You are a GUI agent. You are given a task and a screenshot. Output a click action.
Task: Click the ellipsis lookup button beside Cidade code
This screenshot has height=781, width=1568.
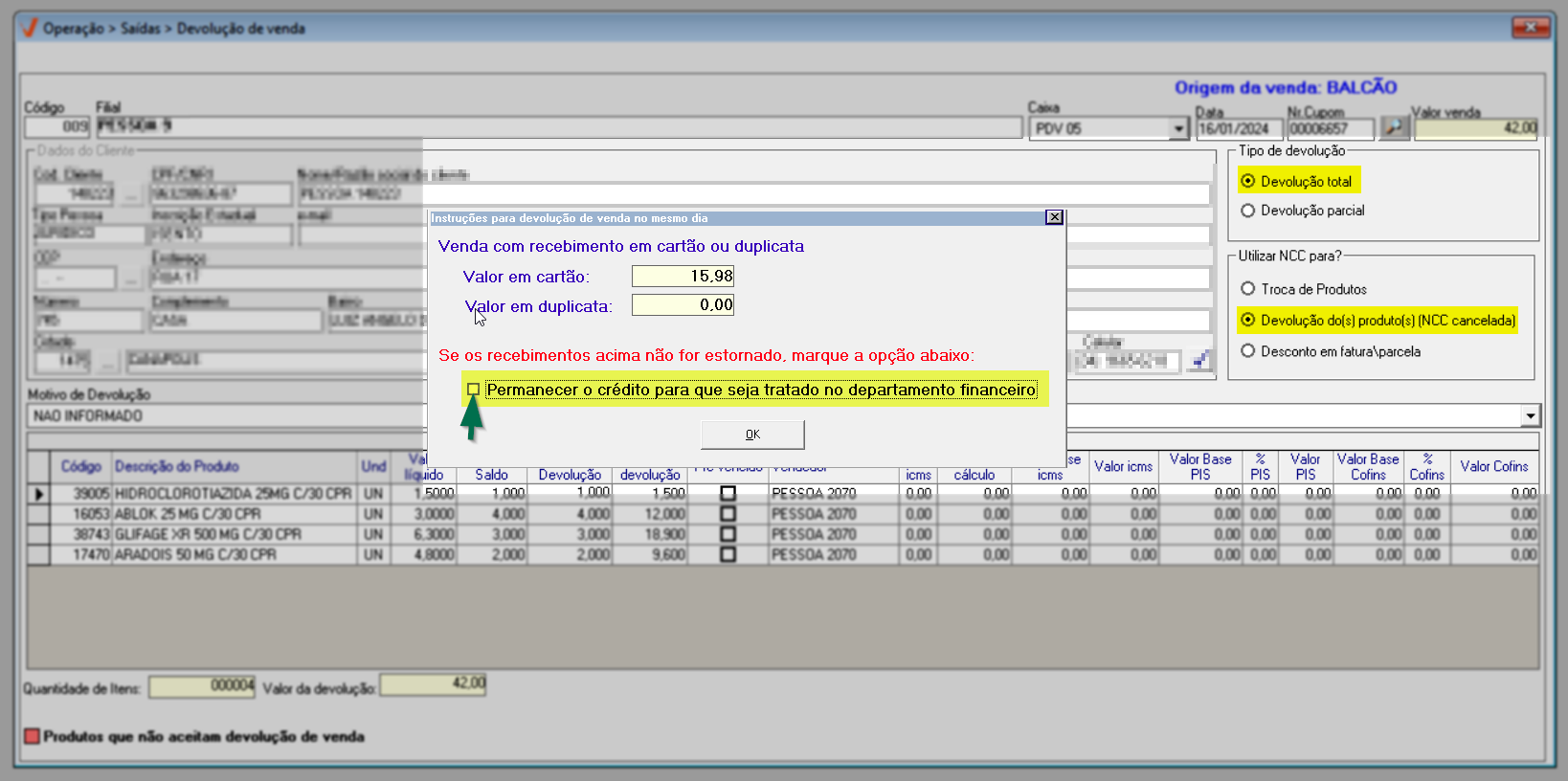pos(108,361)
